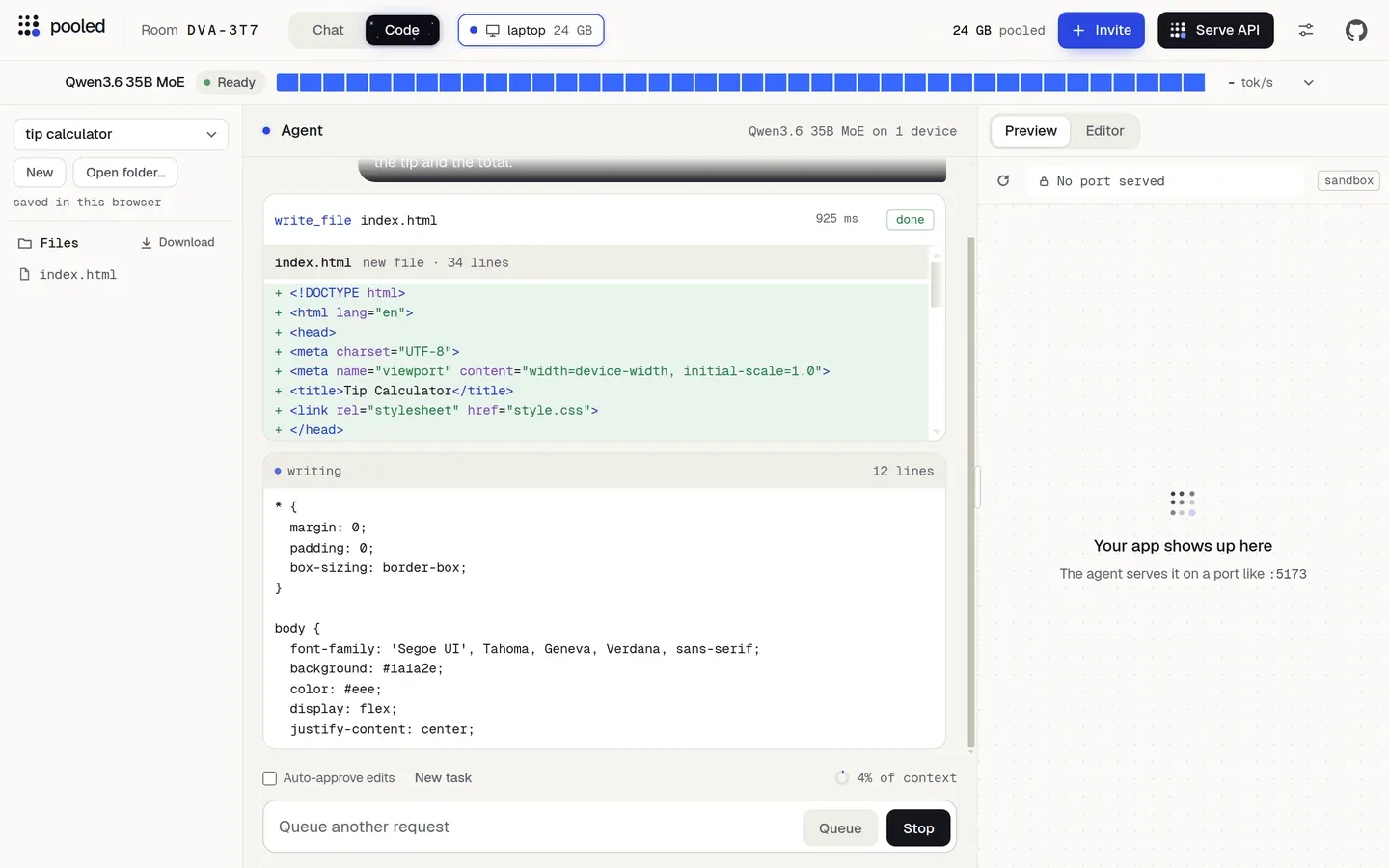Click the New project button
1389x868 pixels.
(40, 173)
